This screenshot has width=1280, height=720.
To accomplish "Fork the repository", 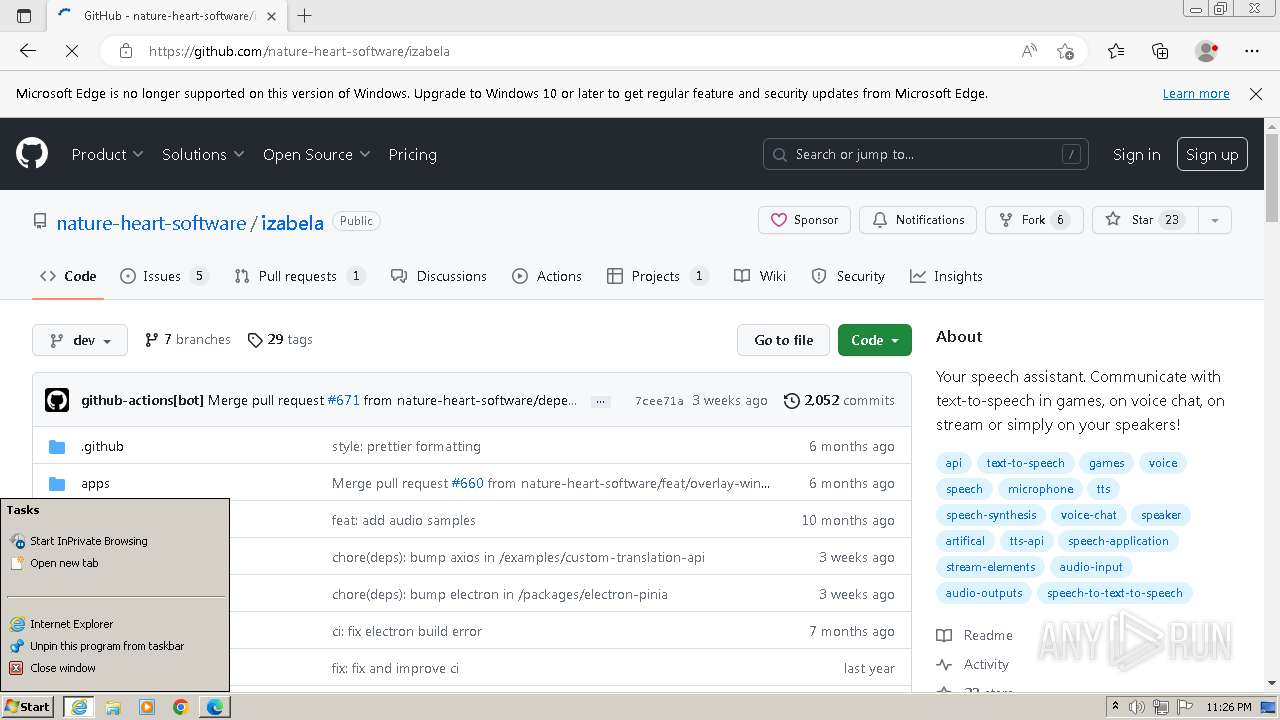I will [x=1034, y=220].
